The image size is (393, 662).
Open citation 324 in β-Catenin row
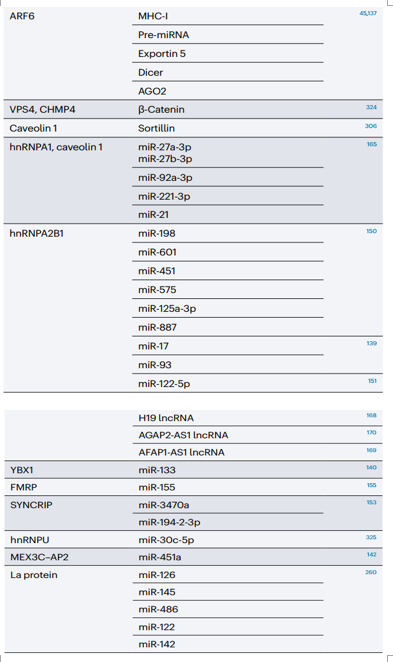pyautogui.click(x=371, y=107)
